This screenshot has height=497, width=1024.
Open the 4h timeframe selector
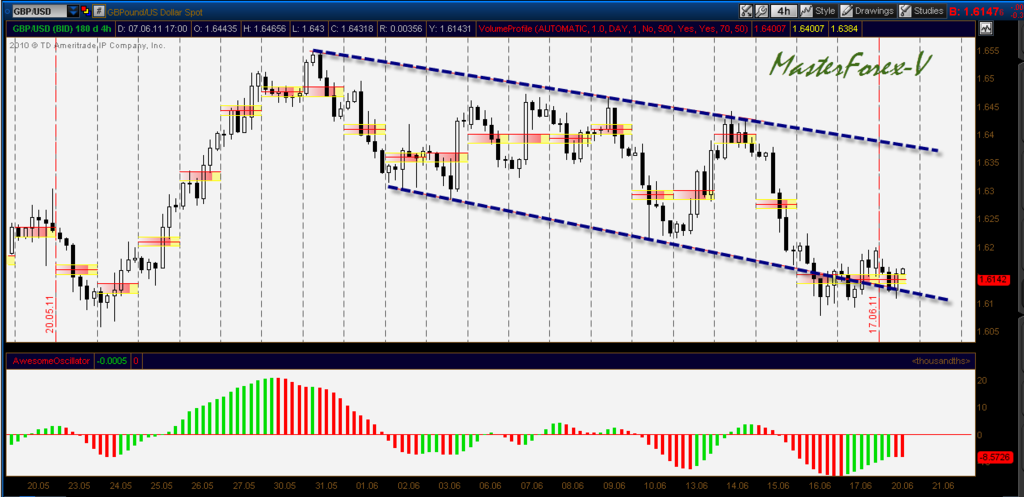pos(782,11)
